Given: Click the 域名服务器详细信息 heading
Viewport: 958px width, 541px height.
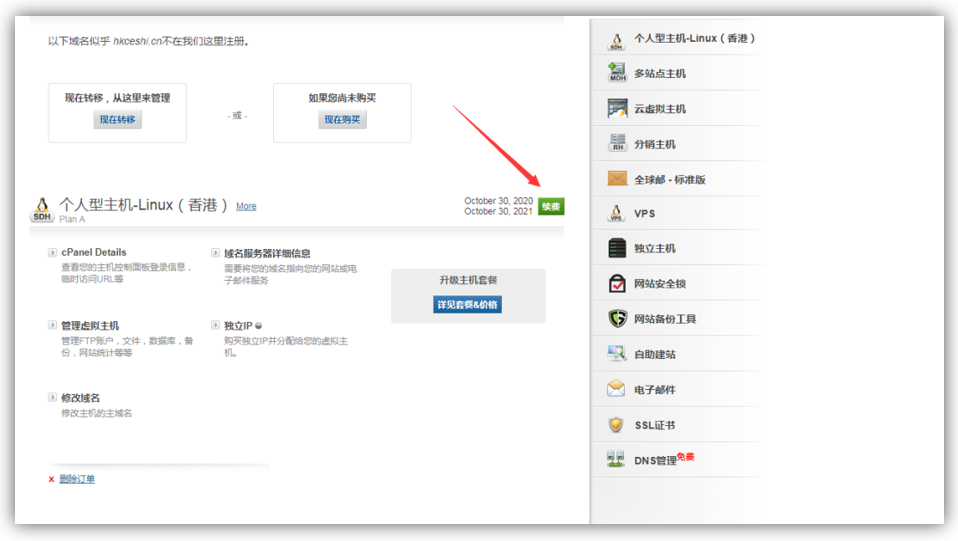Looking at the screenshot, I should (x=267, y=253).
